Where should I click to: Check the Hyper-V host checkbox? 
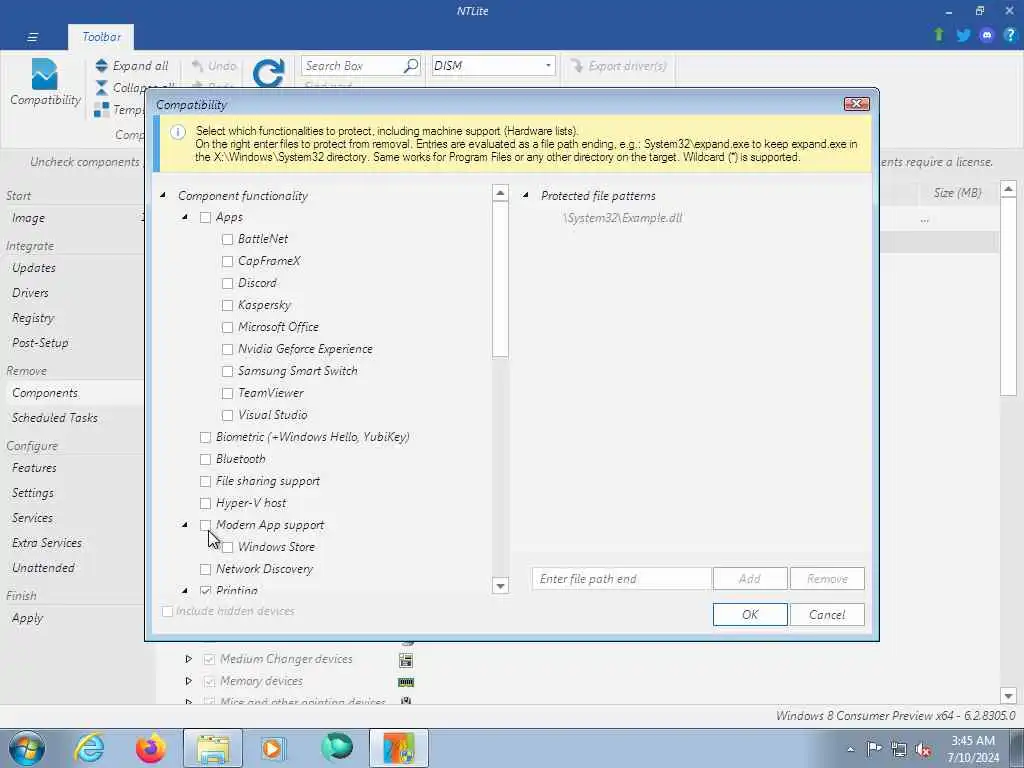(x=205, y=503)
